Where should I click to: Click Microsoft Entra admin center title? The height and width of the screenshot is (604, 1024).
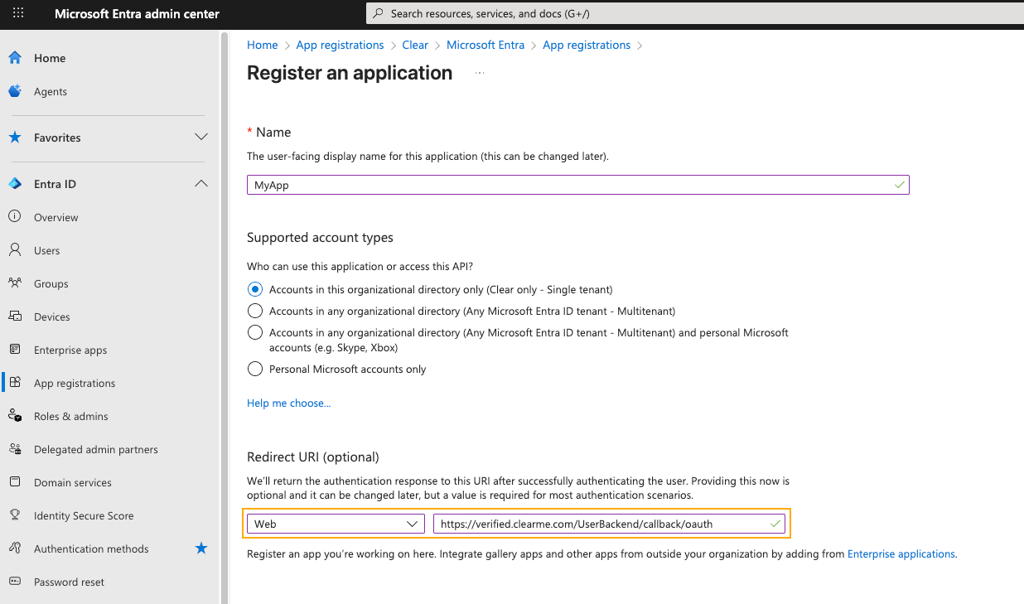coord(136,14)
